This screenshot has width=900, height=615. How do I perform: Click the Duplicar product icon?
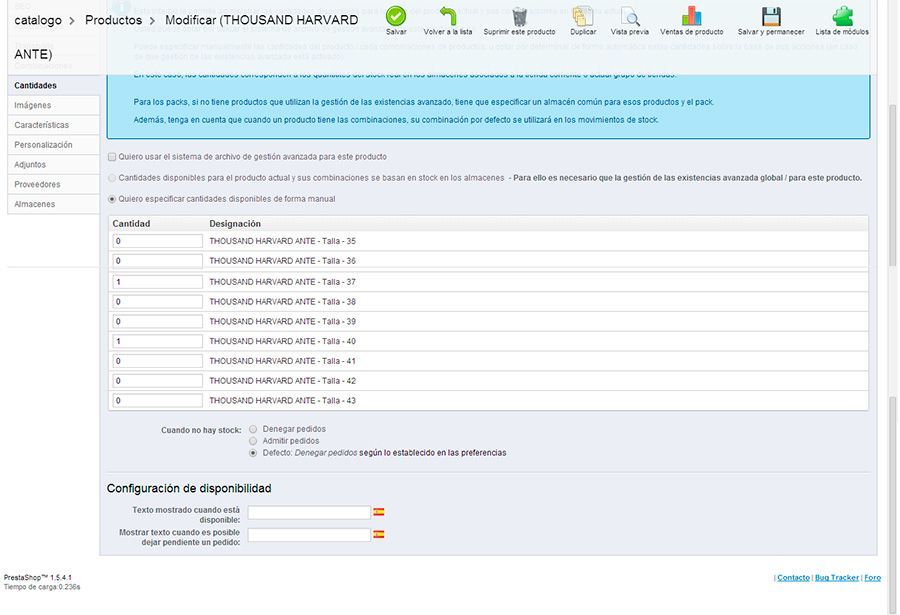(x=583, y=16)
